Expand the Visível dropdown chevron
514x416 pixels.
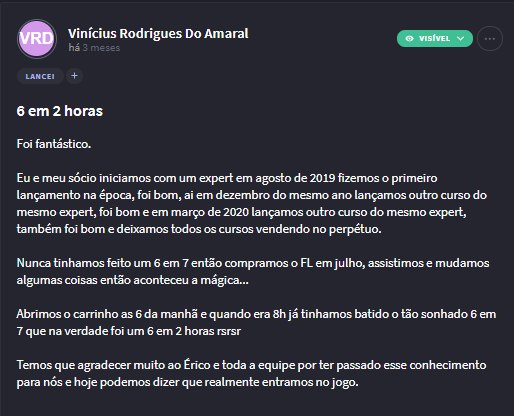pos(461,39)
